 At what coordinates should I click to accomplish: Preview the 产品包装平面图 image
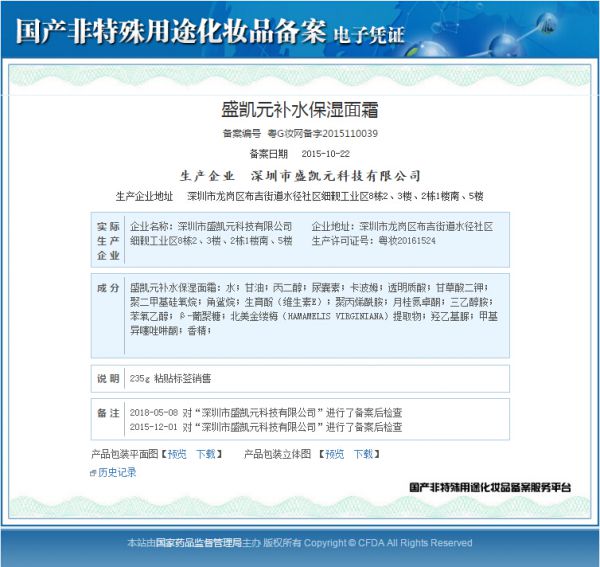pyautogui.click(x=177, y=454)
